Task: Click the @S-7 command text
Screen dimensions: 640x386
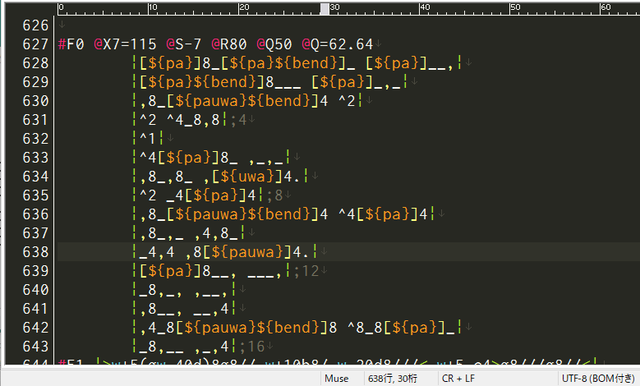Action: 184,44
